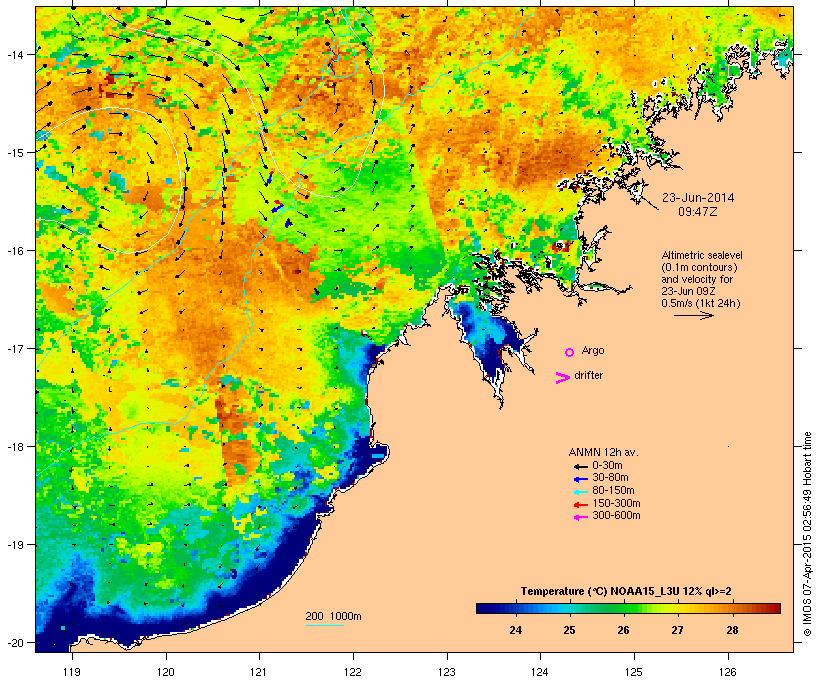Screen dimensions: 820x680
Task: Click the '80-150m' depth label
Action: tap(613, 491)
